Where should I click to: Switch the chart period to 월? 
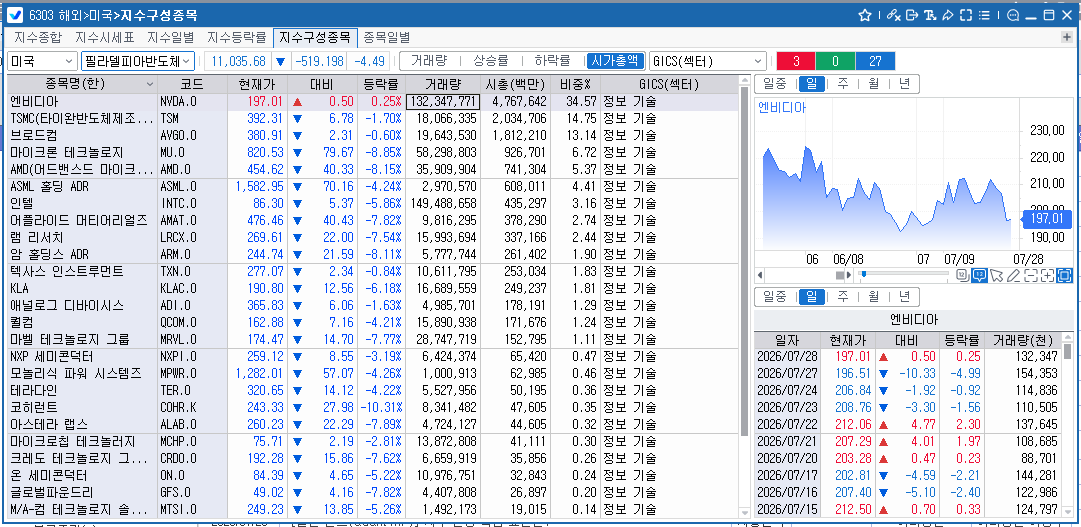873,84
